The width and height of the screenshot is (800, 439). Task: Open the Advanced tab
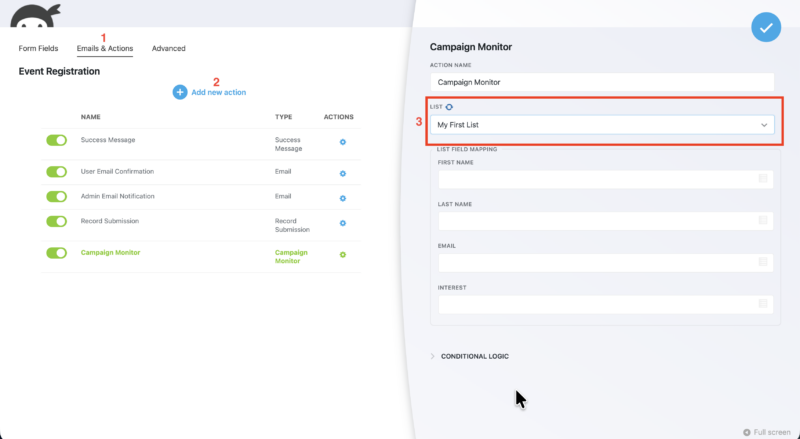tap(168, 48)
